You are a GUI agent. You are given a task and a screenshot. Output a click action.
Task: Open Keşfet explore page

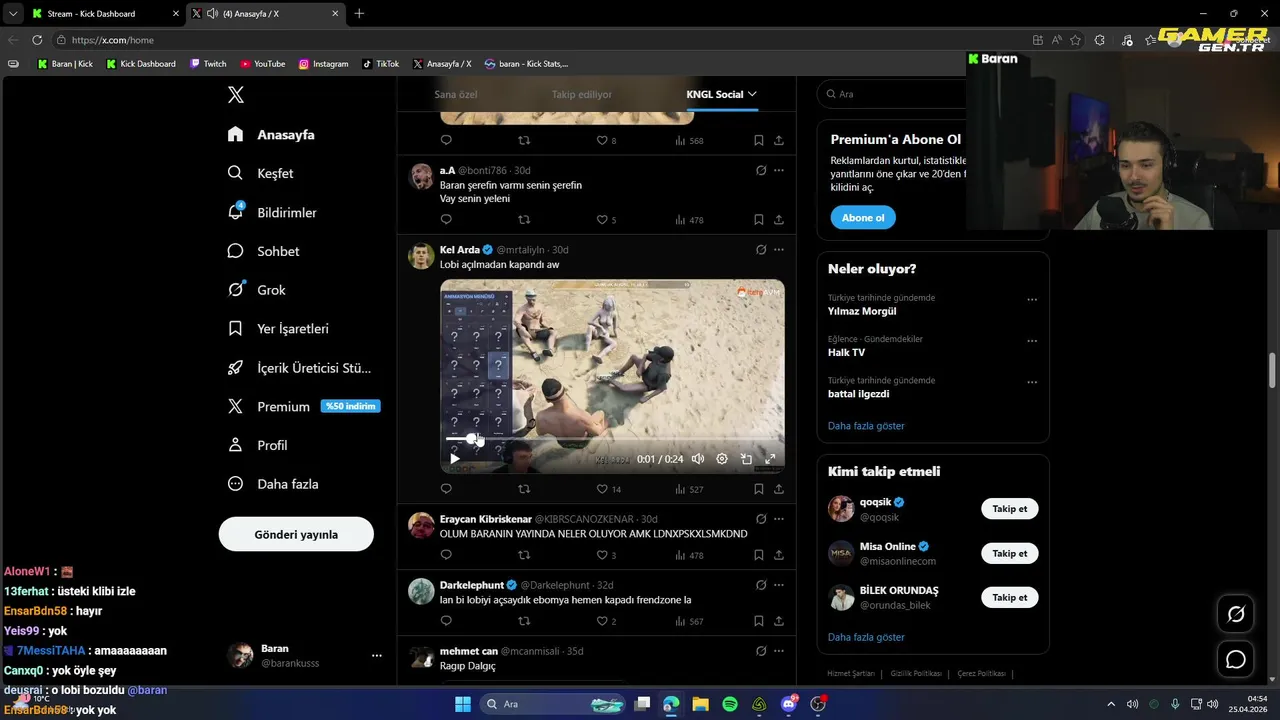coord(260,173)
